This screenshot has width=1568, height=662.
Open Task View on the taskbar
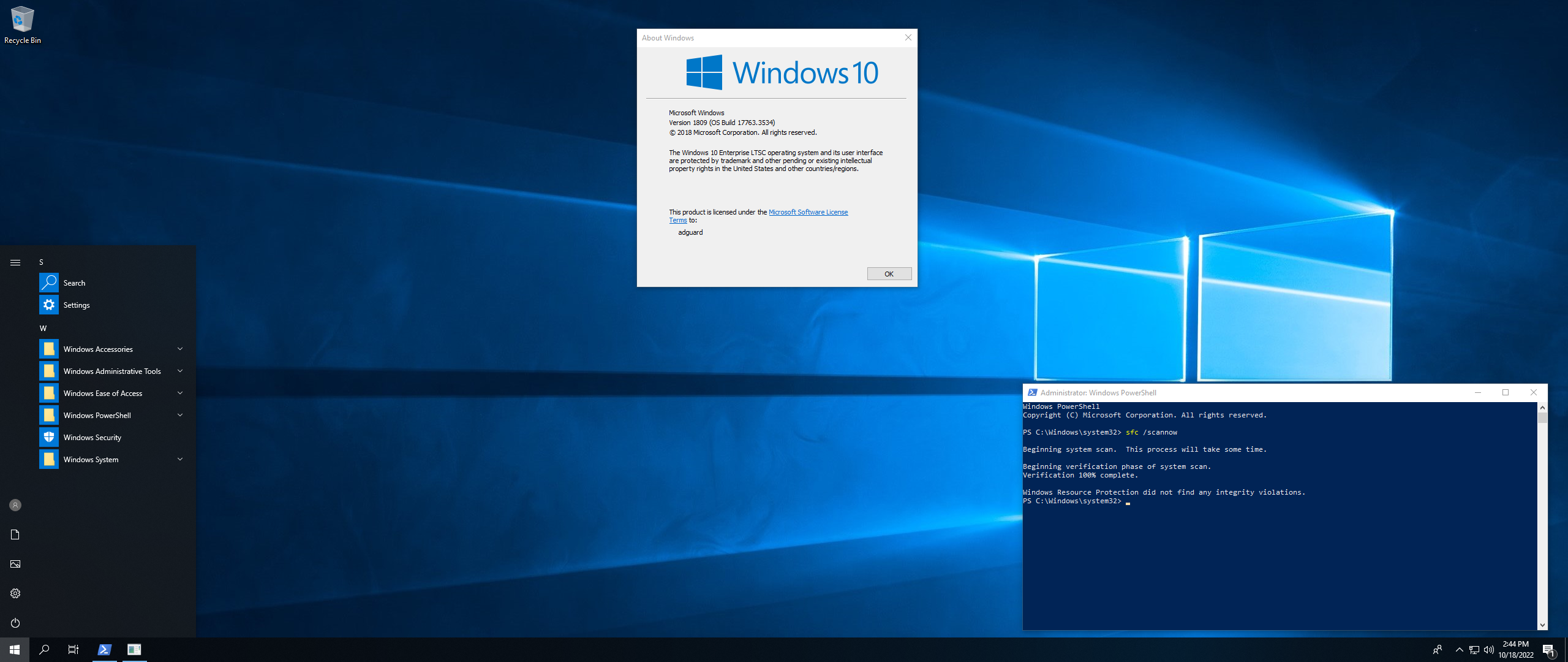(x=73, y=650)
